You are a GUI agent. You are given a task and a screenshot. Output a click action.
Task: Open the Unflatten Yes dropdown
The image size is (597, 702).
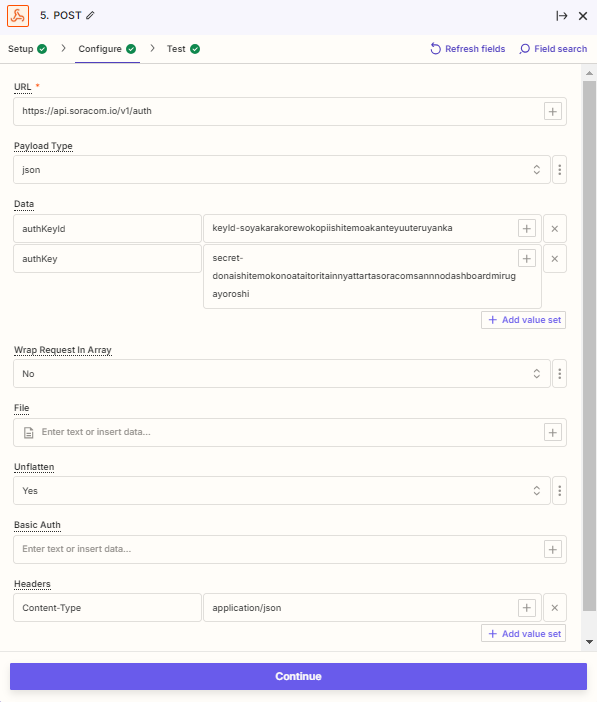coord(282,491)
